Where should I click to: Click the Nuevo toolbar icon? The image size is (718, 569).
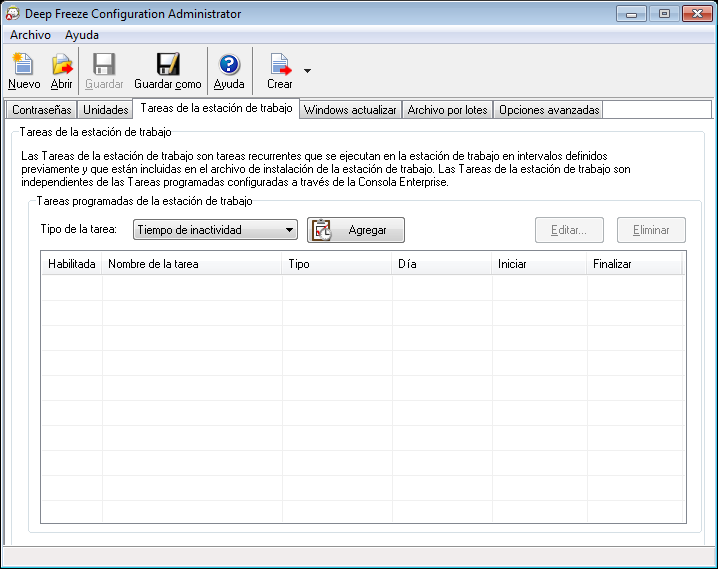23,65
